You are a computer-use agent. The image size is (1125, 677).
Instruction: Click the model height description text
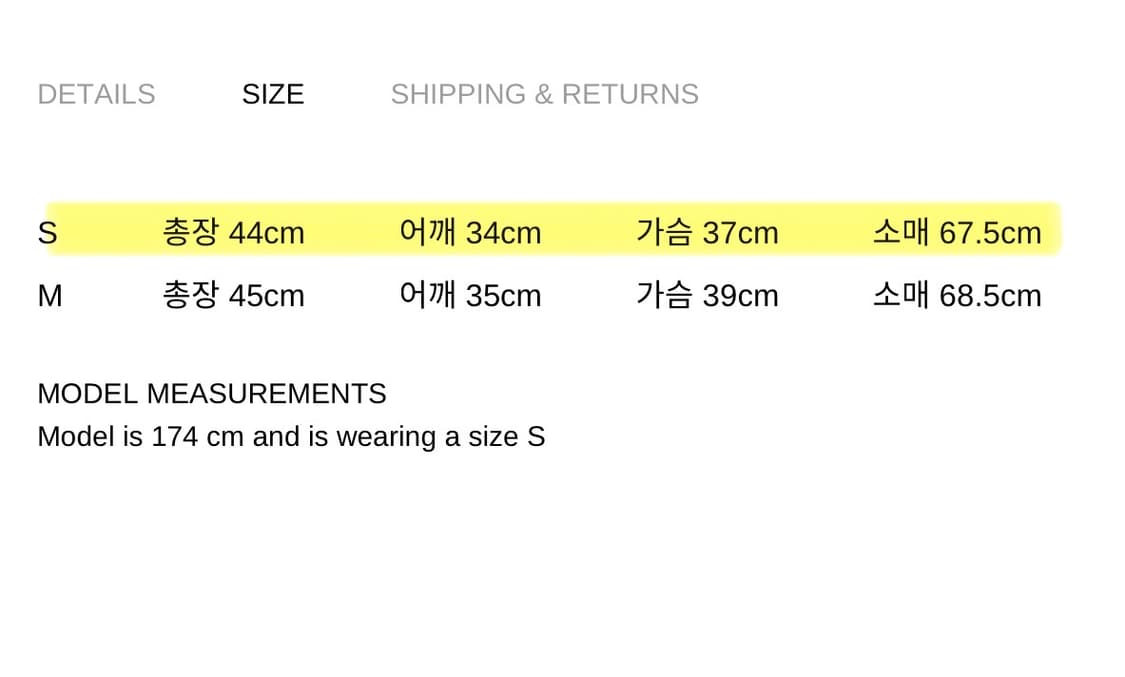pos(291,436)
